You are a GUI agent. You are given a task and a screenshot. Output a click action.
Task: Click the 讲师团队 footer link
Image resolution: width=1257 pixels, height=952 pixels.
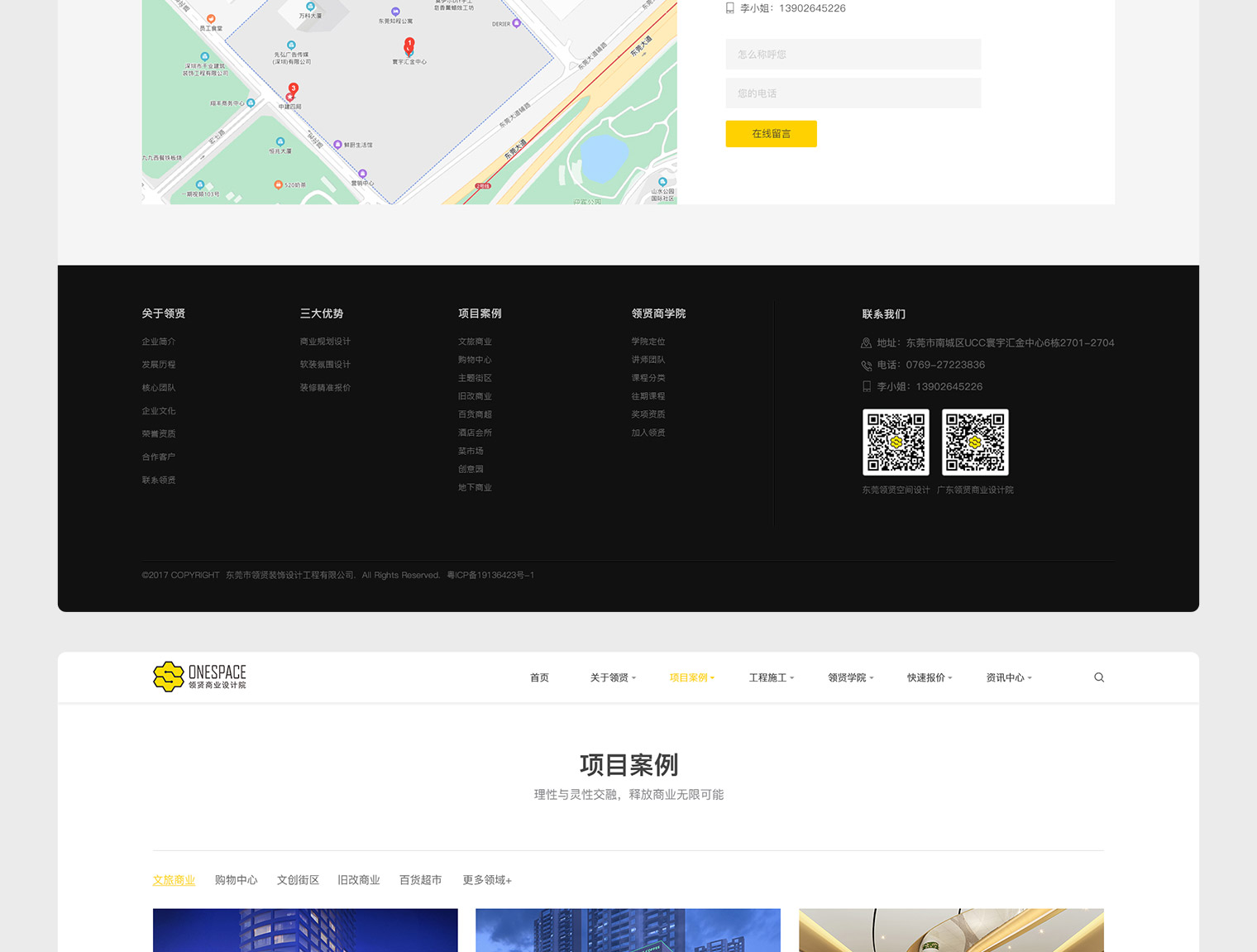click(648, 360)
